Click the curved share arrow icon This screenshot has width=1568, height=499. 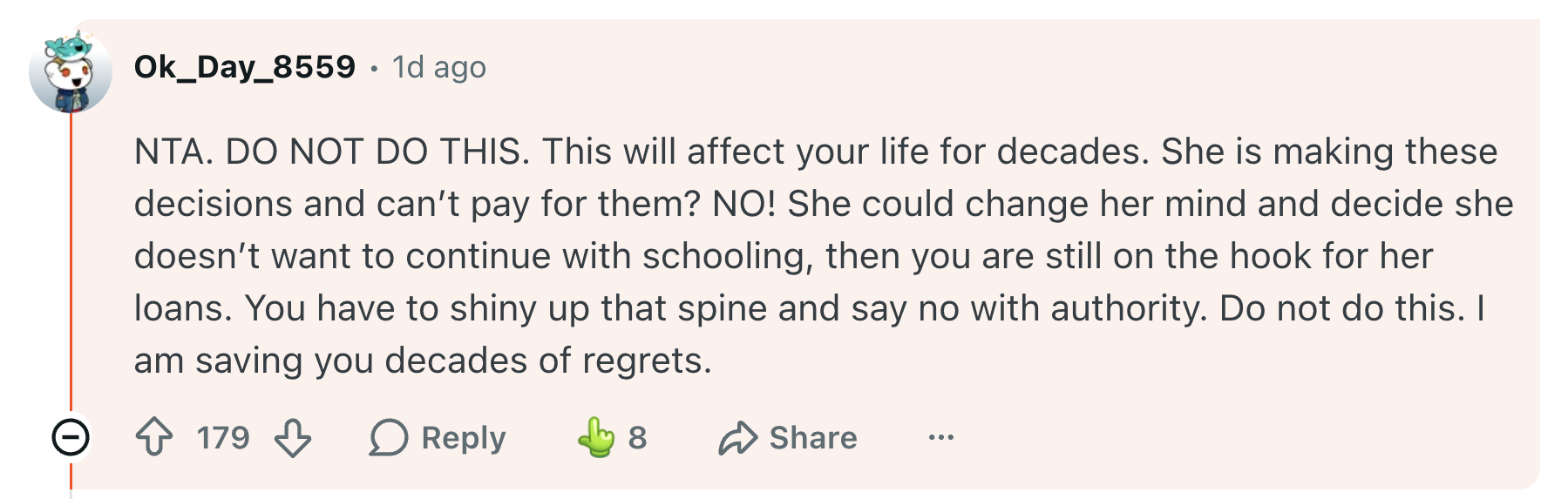(737, 438)
